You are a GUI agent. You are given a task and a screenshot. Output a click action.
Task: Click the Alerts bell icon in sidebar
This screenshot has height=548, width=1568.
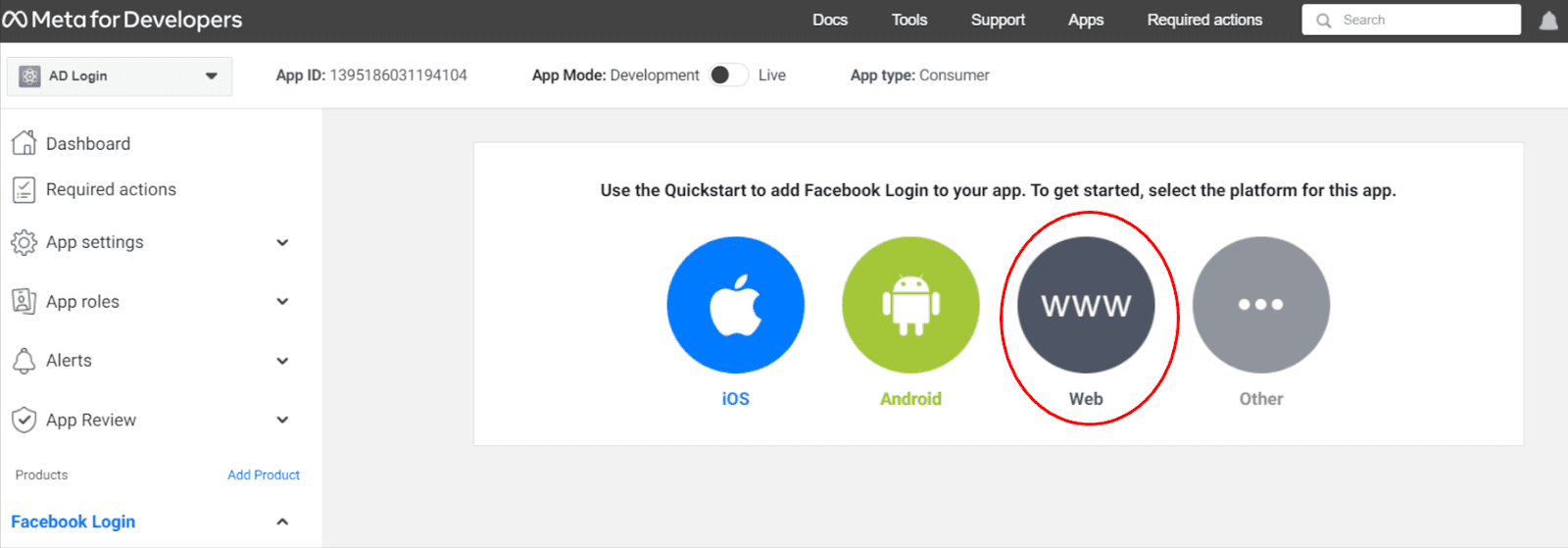(x=24, y=361)
